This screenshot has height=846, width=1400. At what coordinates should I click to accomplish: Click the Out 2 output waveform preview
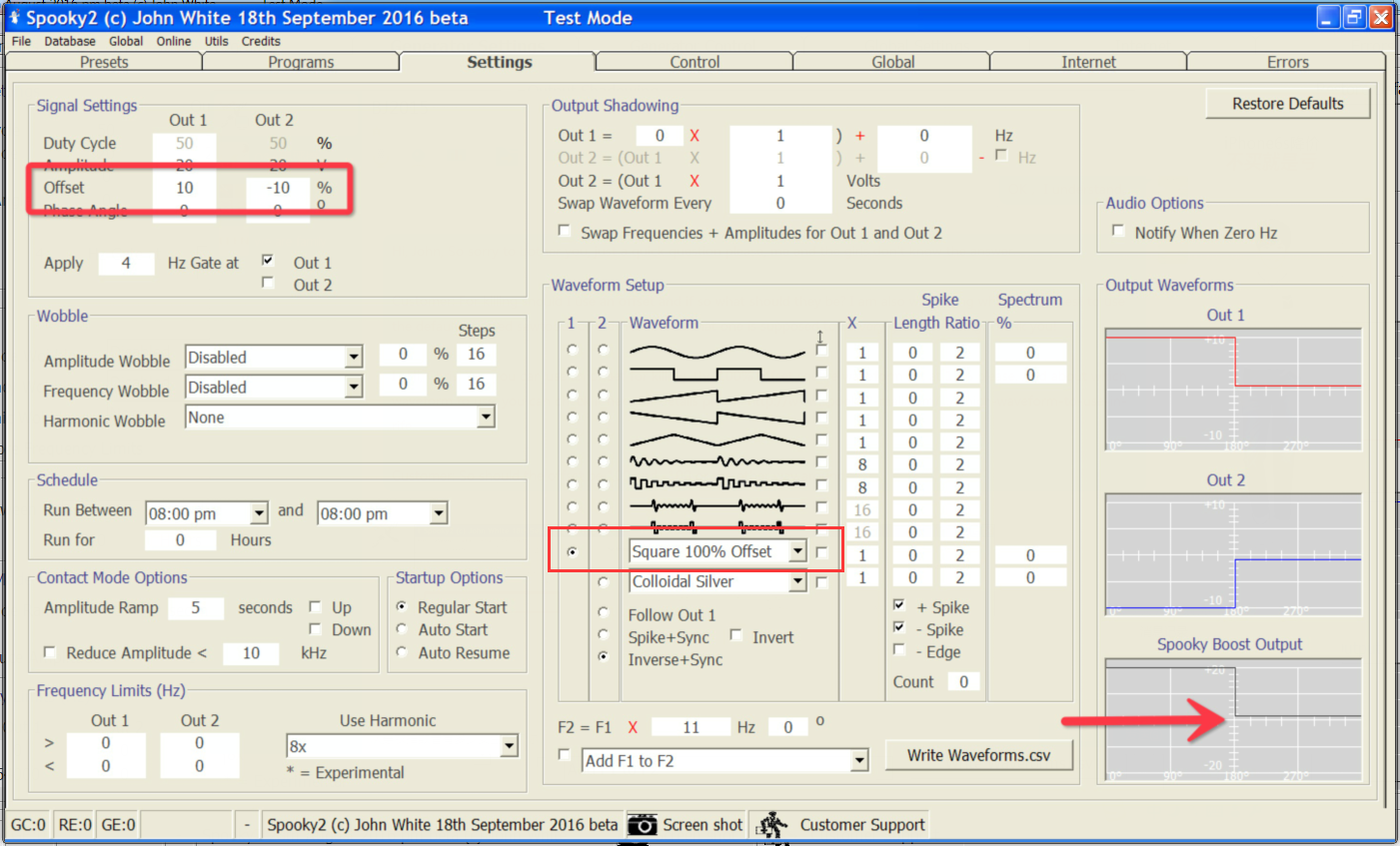[1233, 554]
